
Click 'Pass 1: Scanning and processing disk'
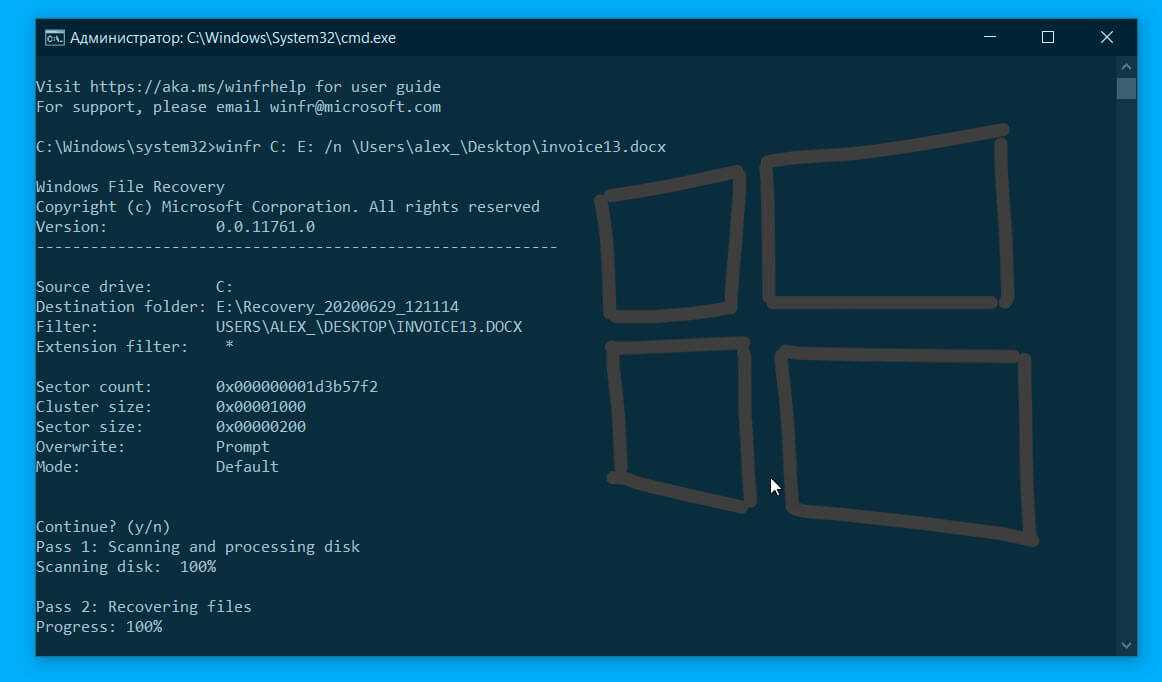198,547
